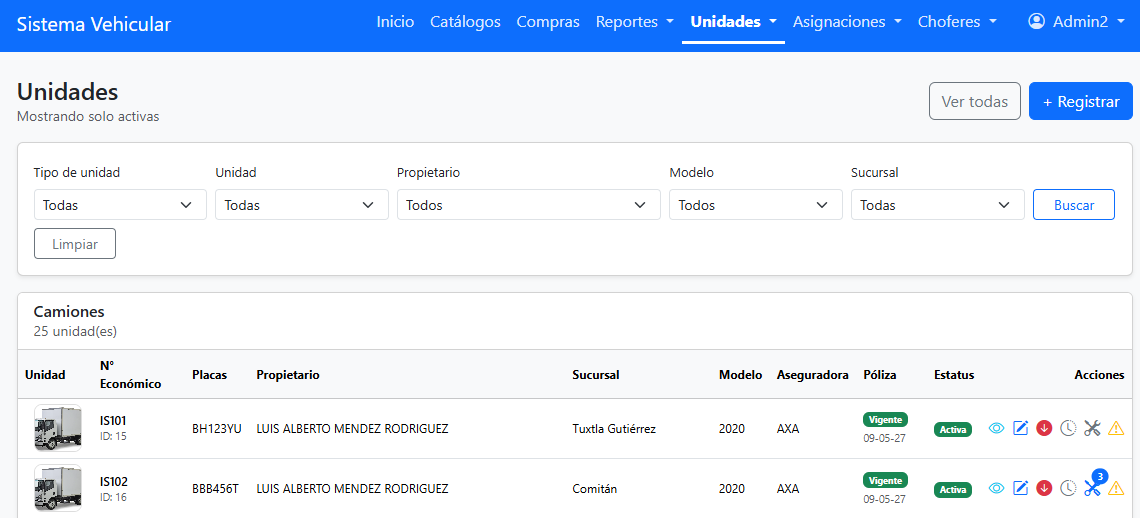The width and height of the screenshot is (1140, 518).
Task: Click owner name in IS101 row
Action: tap(352, 429)
